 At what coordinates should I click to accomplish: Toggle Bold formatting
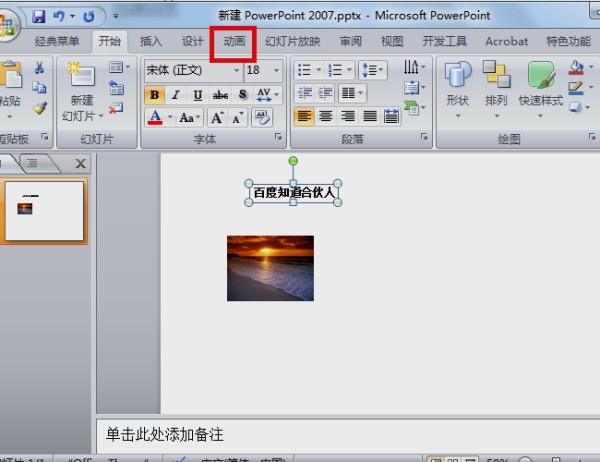click(x=154, y=95)
